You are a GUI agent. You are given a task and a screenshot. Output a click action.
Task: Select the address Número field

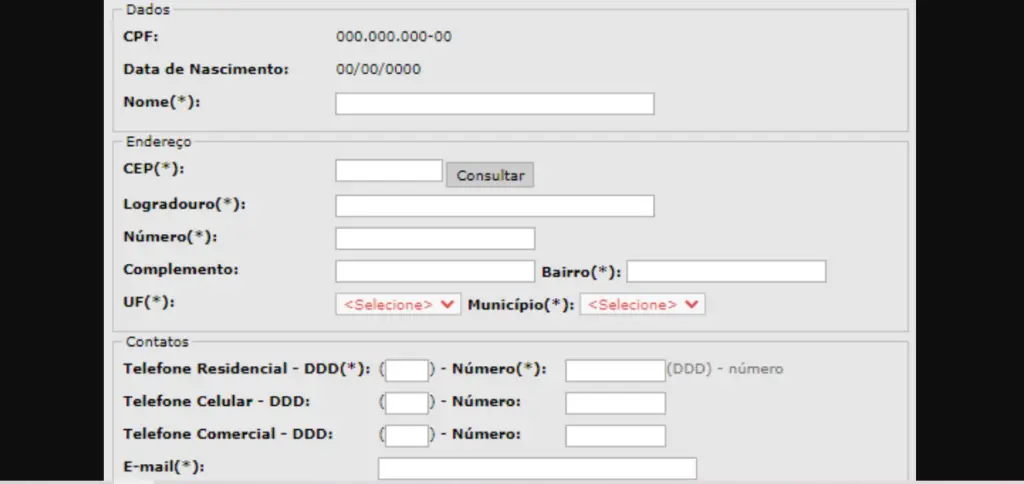435,239
